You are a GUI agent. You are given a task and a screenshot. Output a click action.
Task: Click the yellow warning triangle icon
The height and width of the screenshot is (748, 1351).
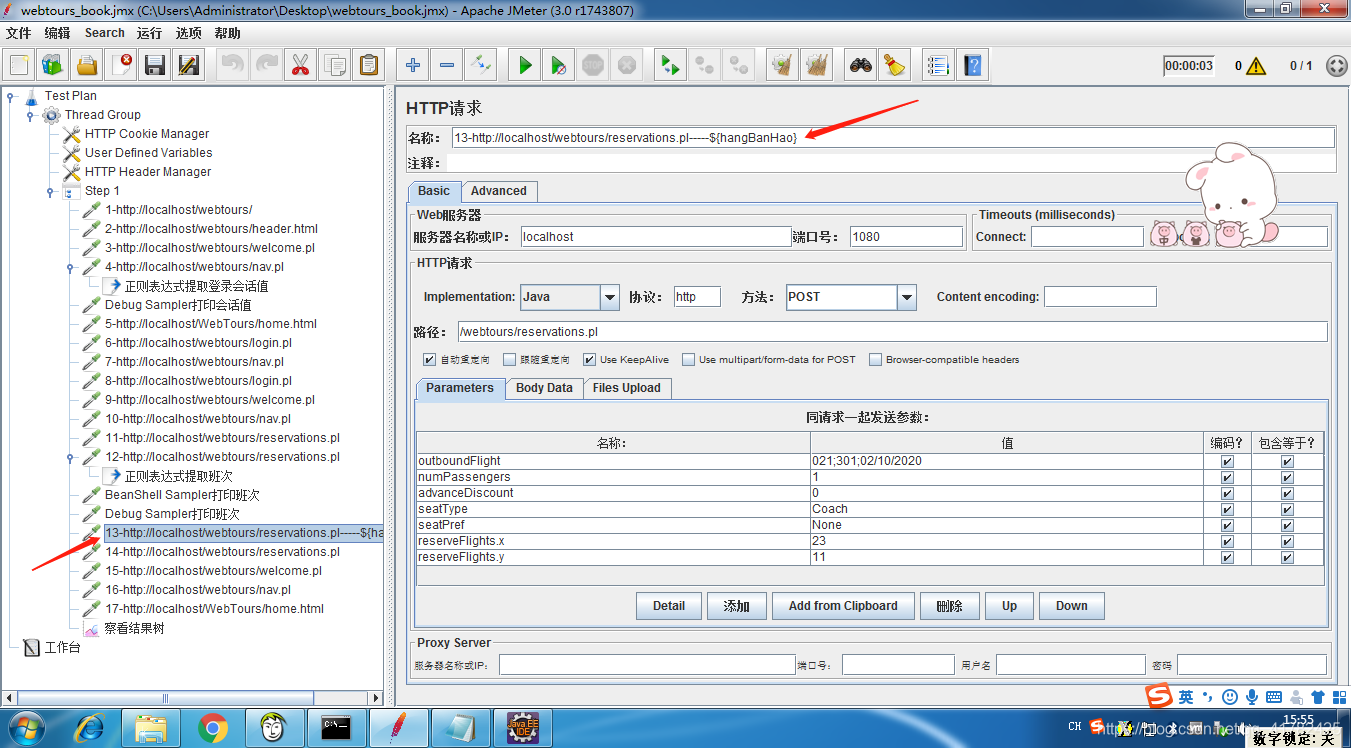click(1256, 66)
